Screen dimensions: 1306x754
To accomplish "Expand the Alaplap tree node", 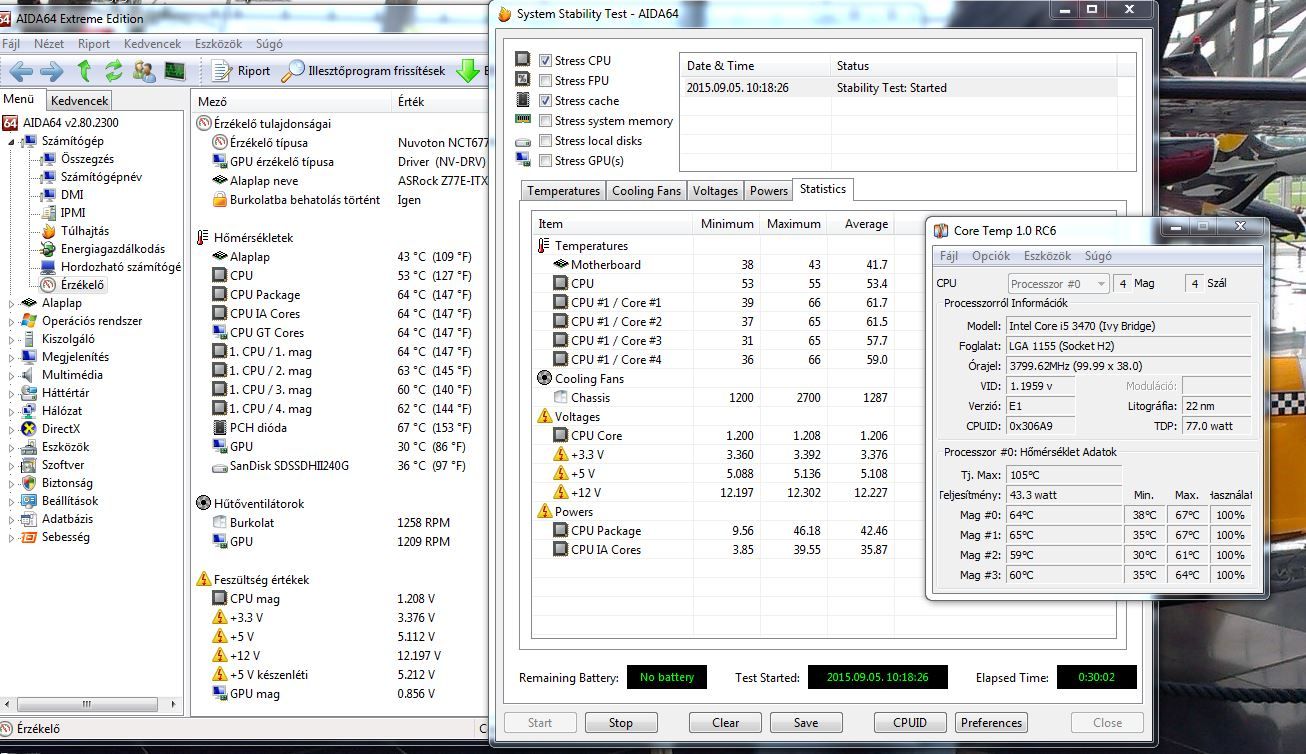I will (12, 303).
